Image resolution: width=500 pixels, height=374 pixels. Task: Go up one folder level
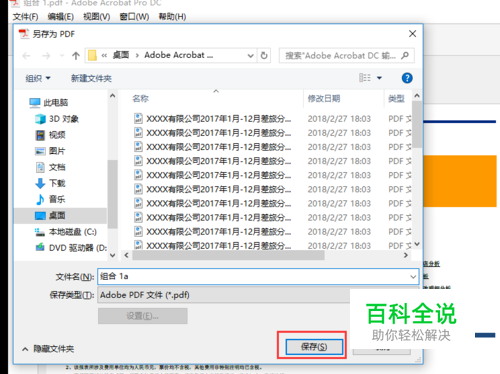coord(76,56)
